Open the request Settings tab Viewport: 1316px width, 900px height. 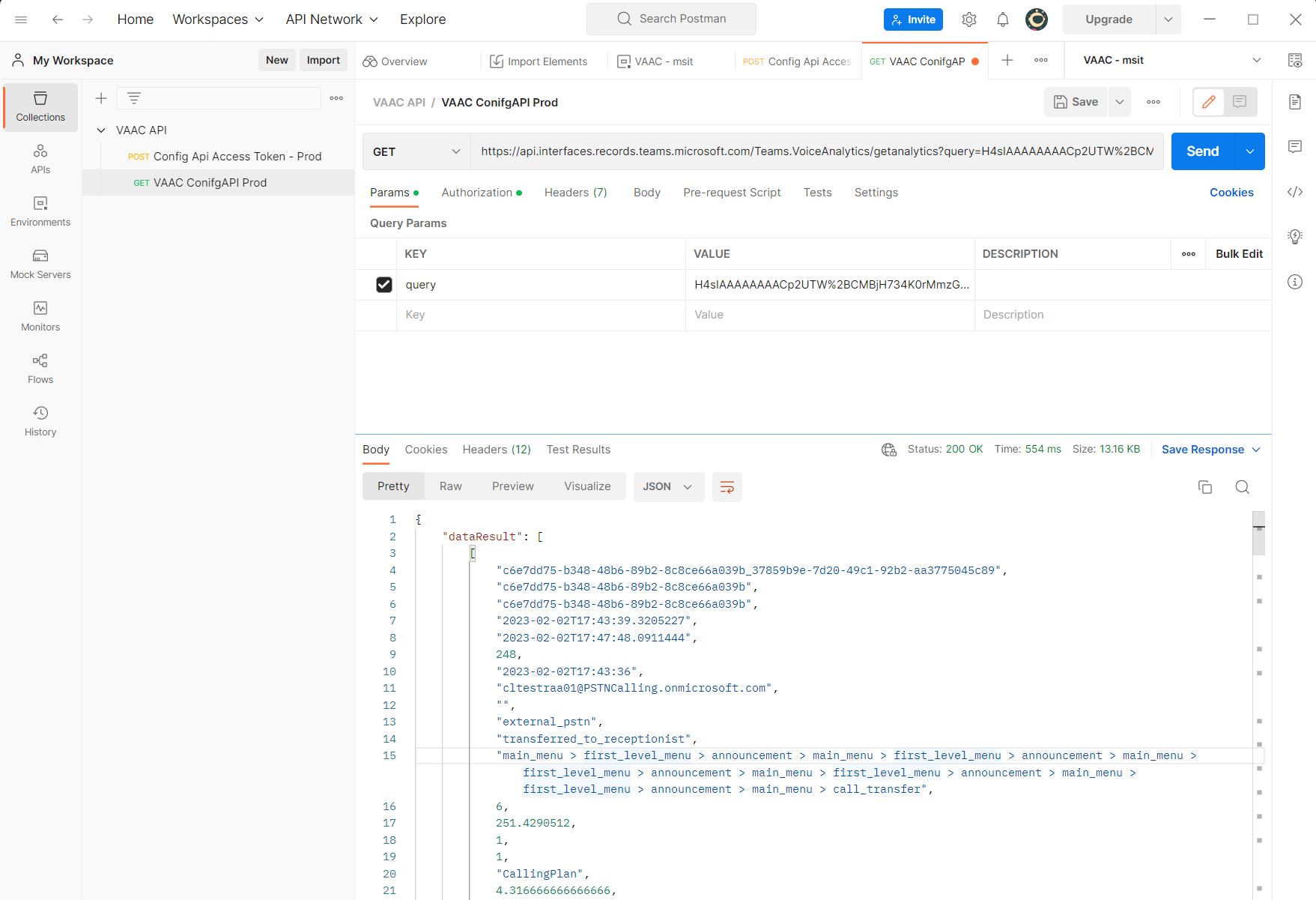pyautogui.click(x=876, y=193)
